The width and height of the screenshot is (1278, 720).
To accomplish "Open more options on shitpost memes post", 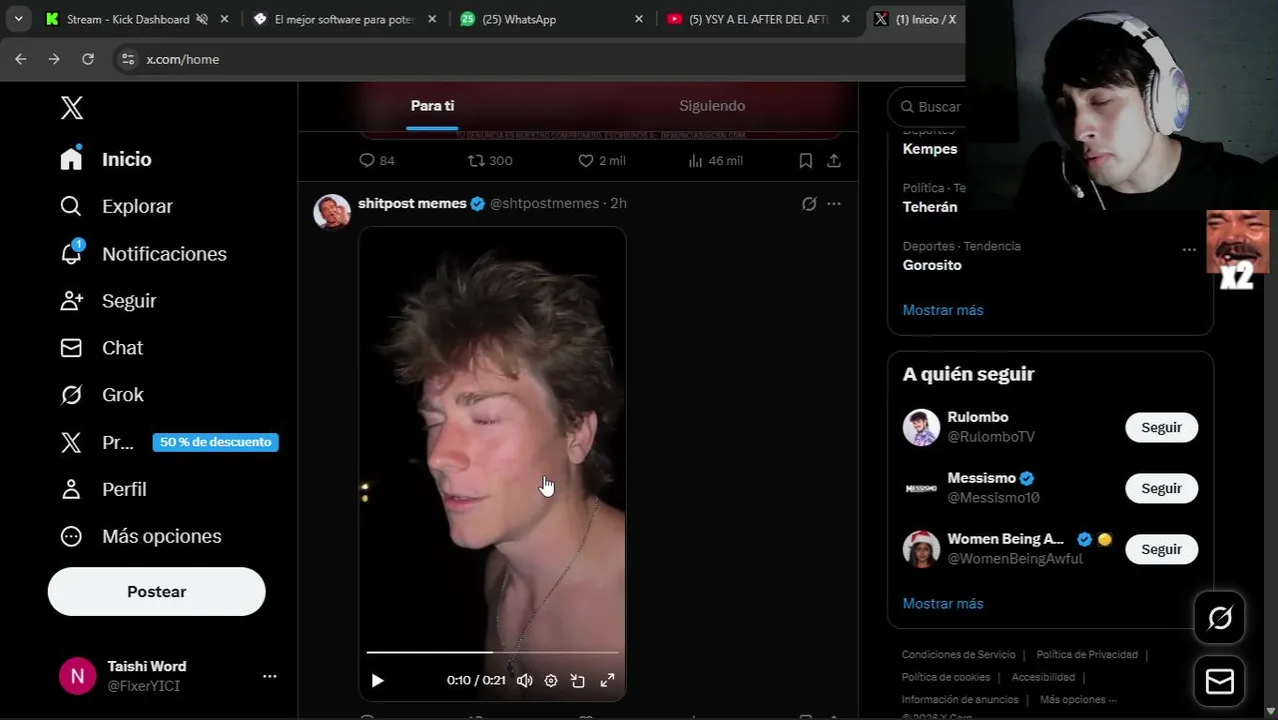I will coord(834,204).
